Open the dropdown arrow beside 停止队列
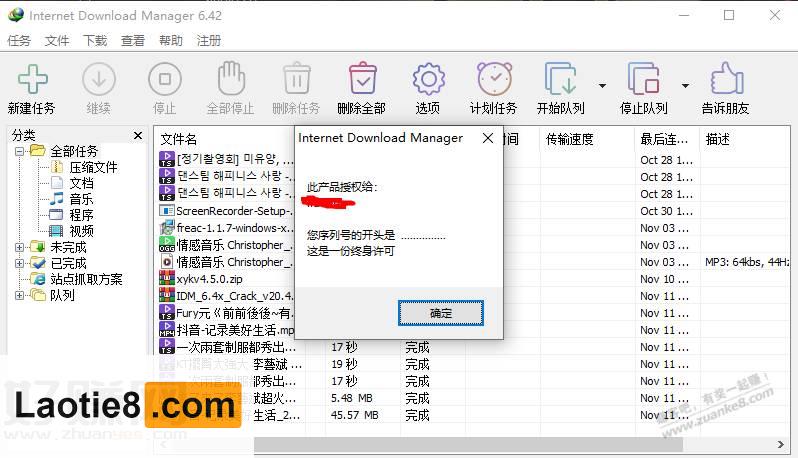This screenshot has height=458, width=798. point(685,85)
